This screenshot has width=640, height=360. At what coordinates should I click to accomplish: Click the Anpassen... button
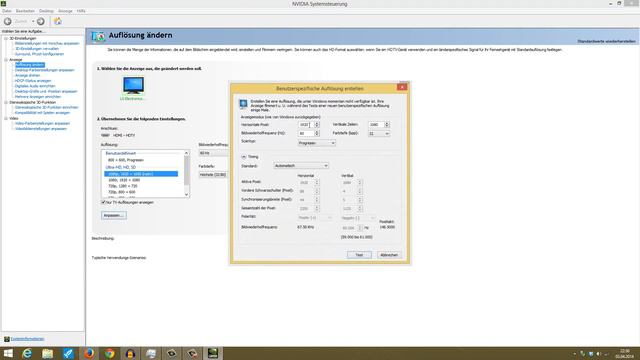tap(114, 215)
